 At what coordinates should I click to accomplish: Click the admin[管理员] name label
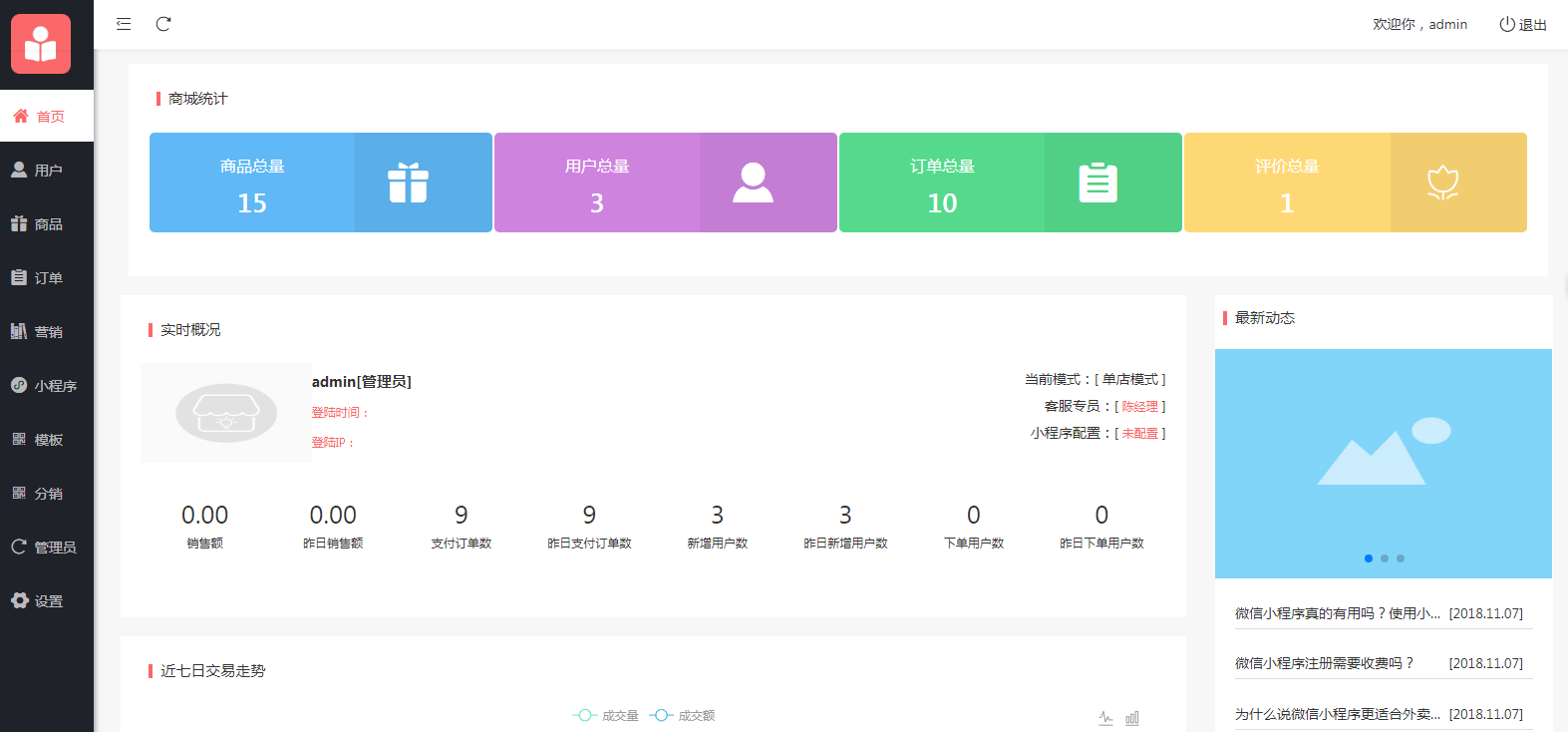coord(362,382)
